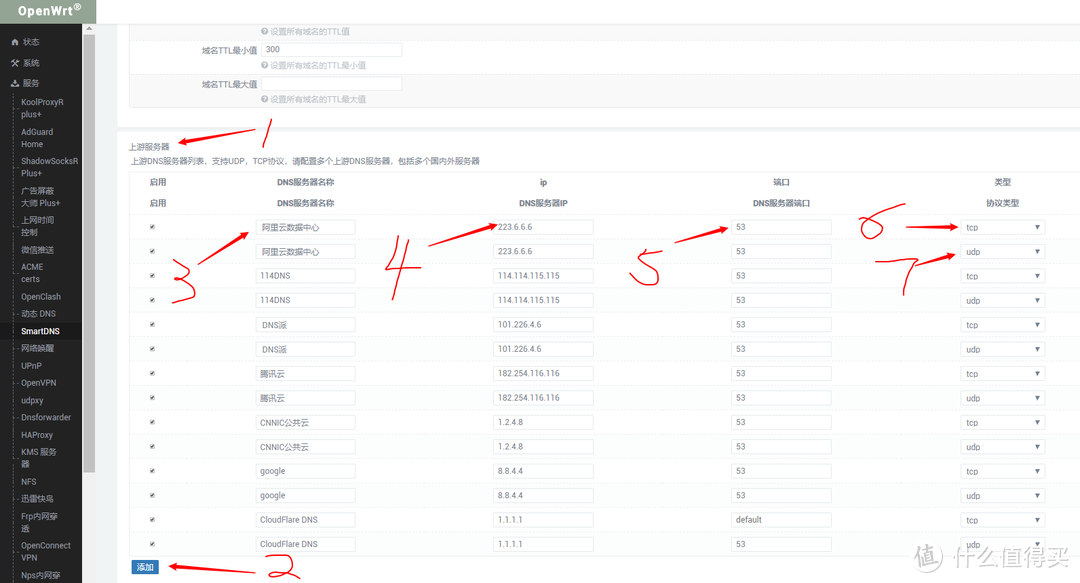Click the 协议类型 column header

[x=1002, y=203]
